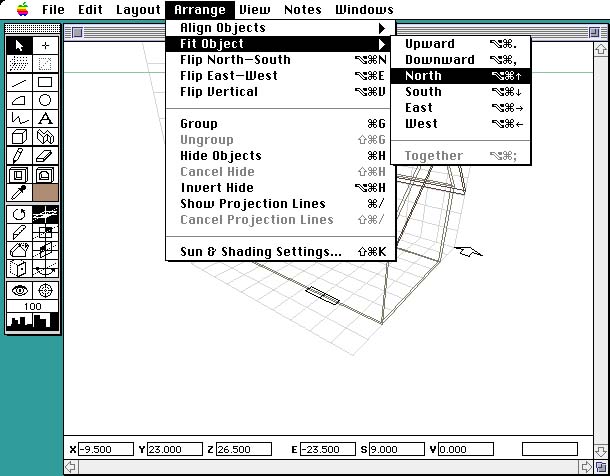Select Flip Vertical menu item

(219, 92)
